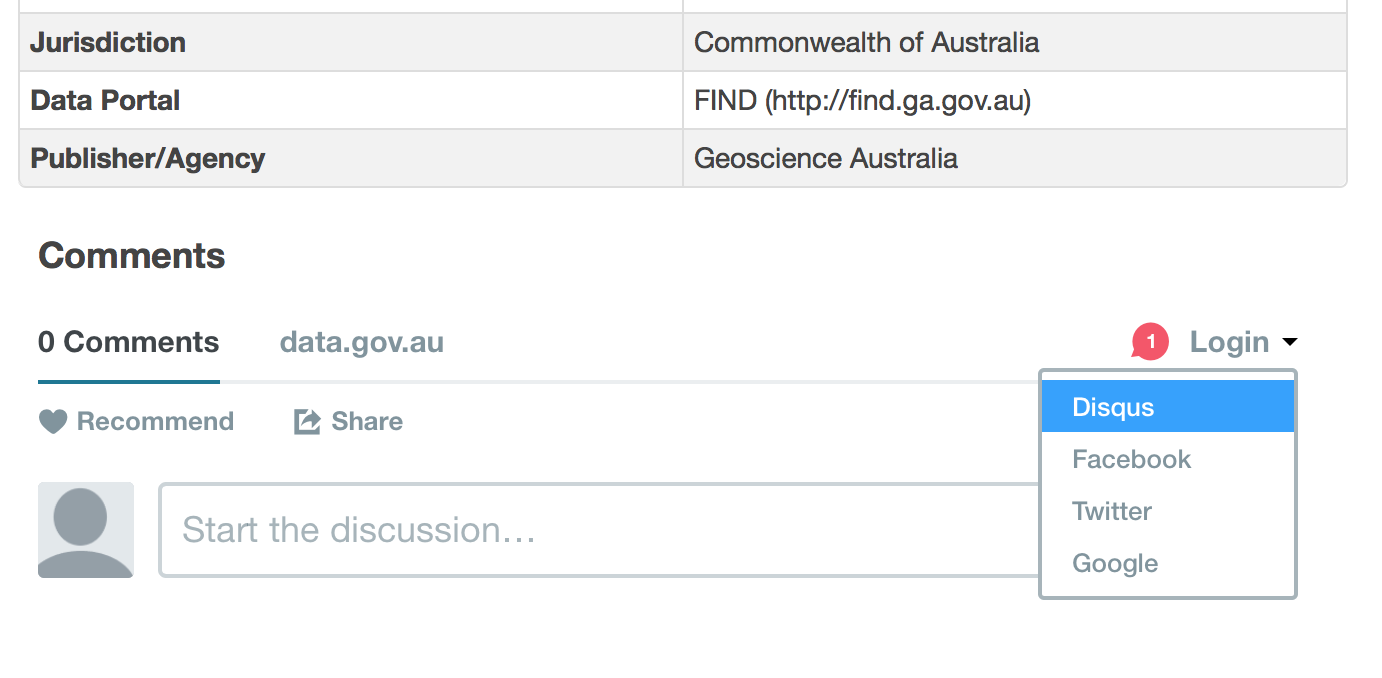Image resolution: width=1382 pixels, height=678 pixels.
Task: Expand the Login dropdown arrow
Action: point(1290,343)
